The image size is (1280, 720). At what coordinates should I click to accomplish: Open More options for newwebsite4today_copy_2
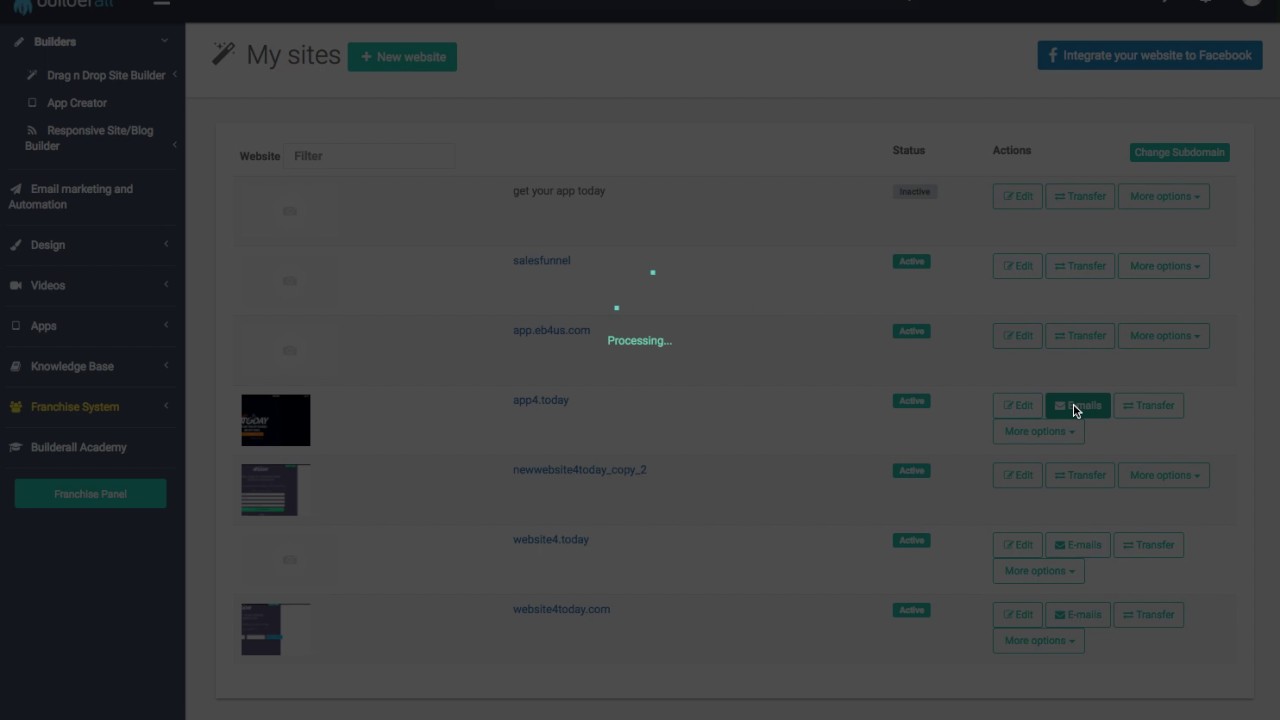click(1164, 476)
